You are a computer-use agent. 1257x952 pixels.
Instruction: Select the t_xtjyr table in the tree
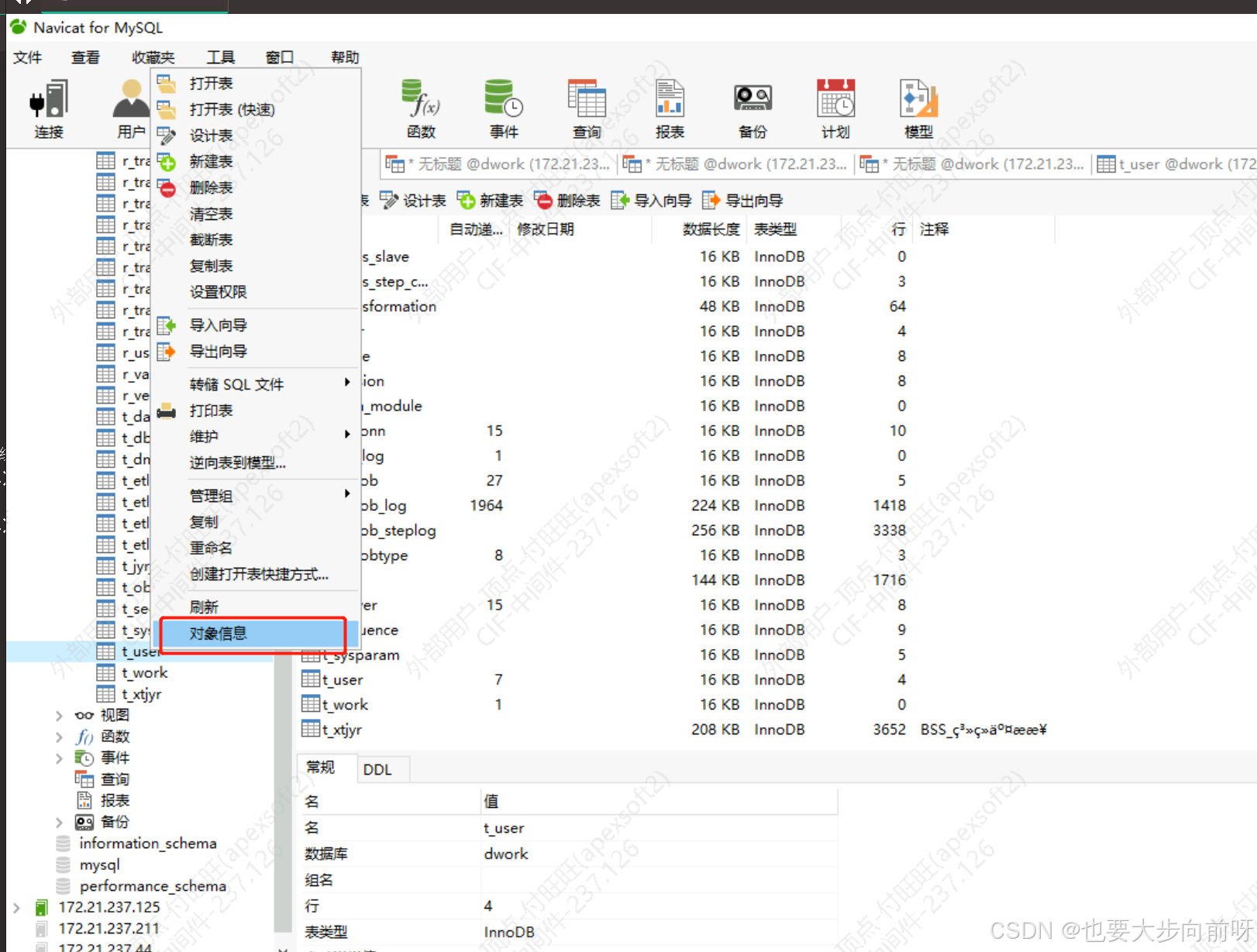142,694
